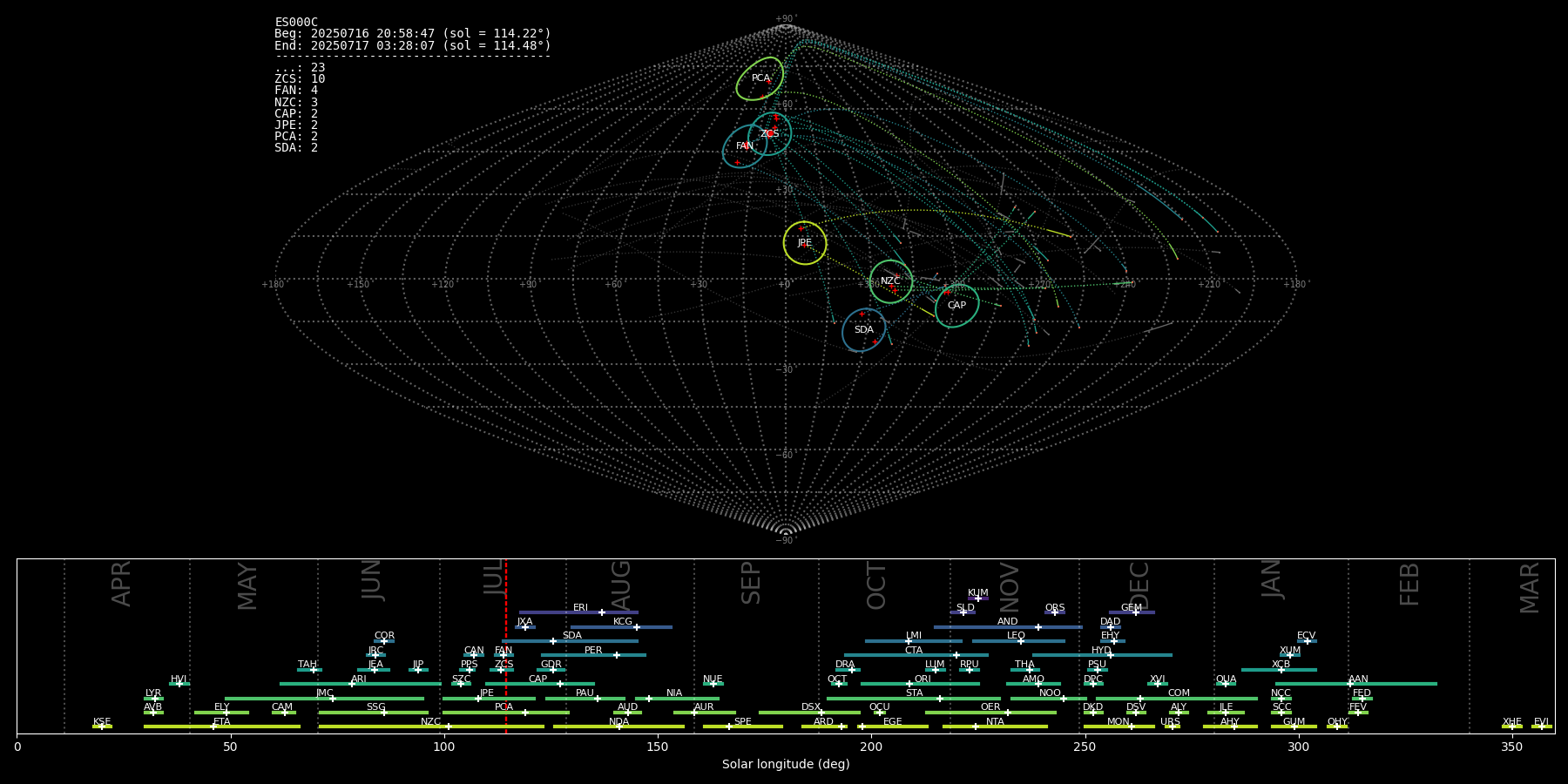Click the JXA shower label in timeline
The height and width of the screenshot is (784, 1568).
(524, 622)
